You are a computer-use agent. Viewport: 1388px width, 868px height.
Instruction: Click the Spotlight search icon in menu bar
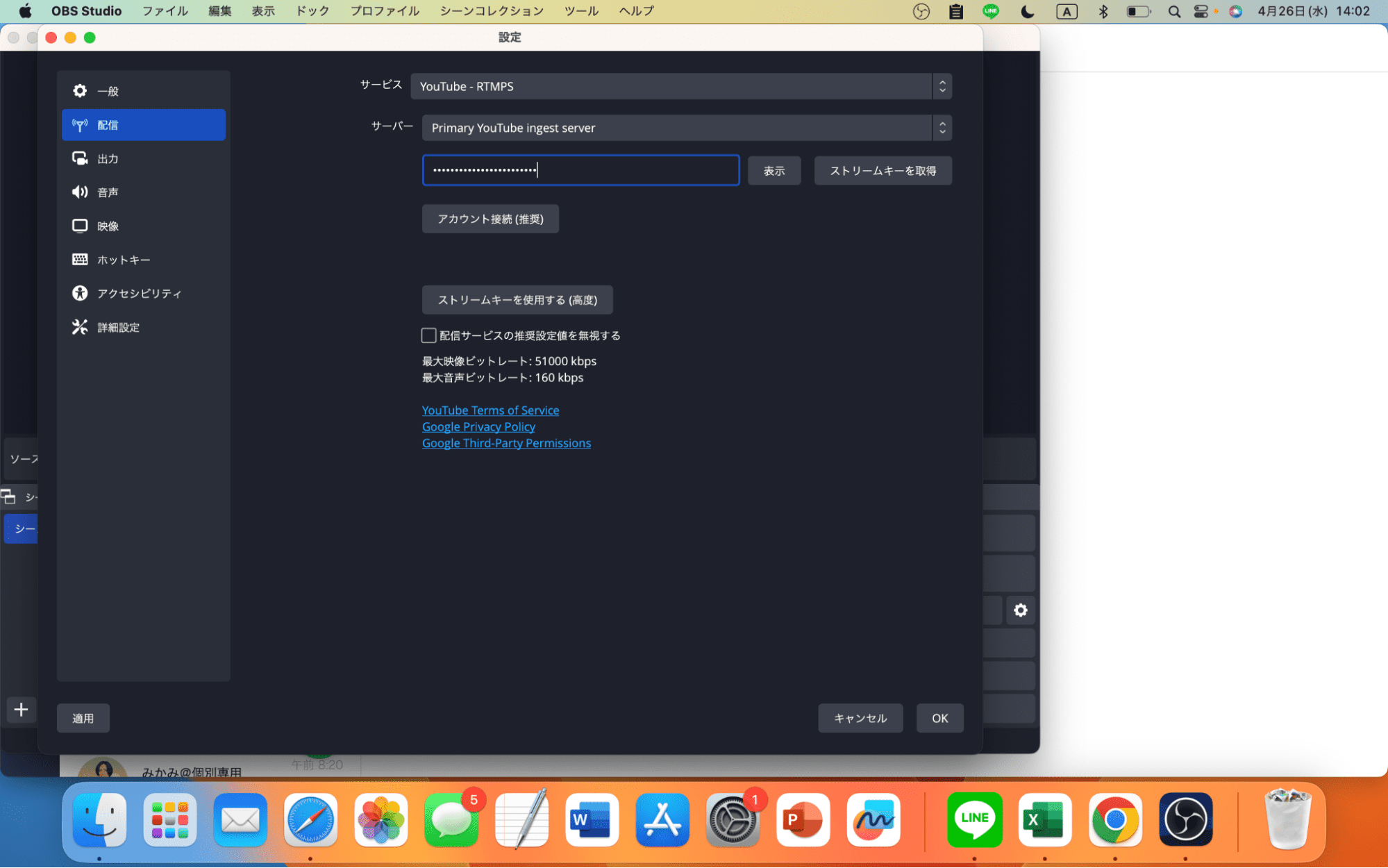1174,11
